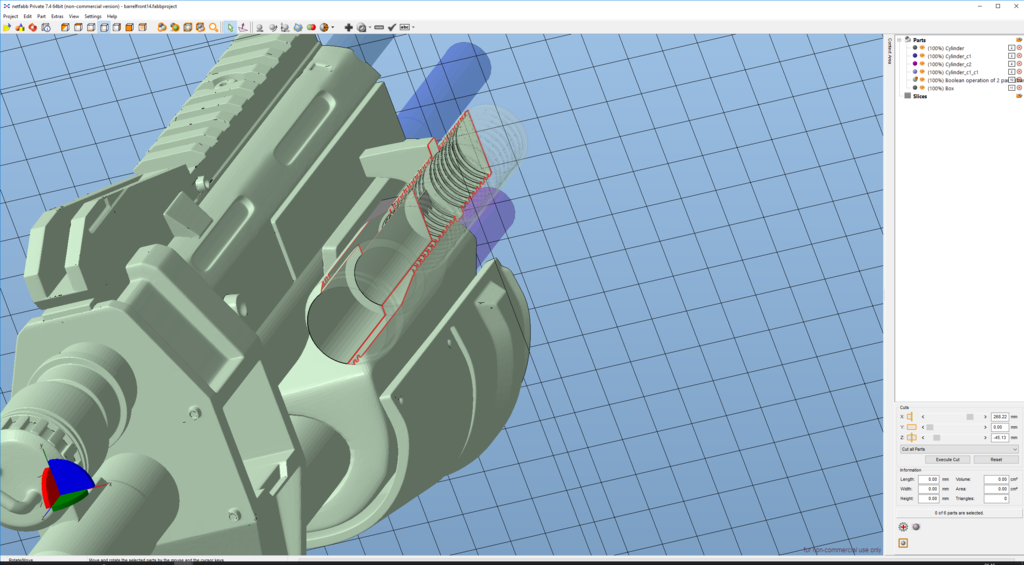Click left arrow of Y cut slider
The width and height of the screenshot is (1024, 565).
[x=923, y=427]
